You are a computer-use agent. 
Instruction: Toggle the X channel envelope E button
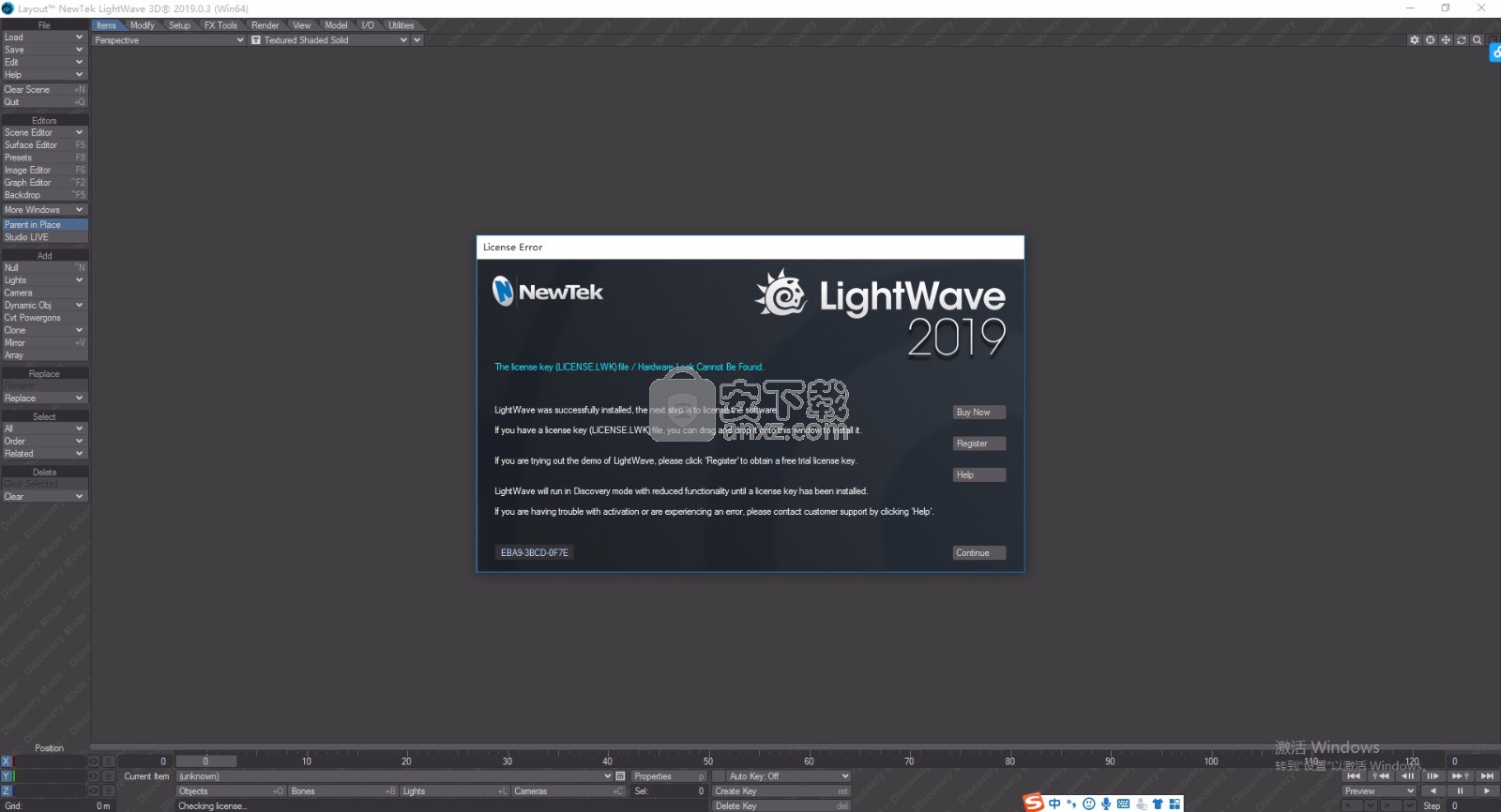point(109,761)
